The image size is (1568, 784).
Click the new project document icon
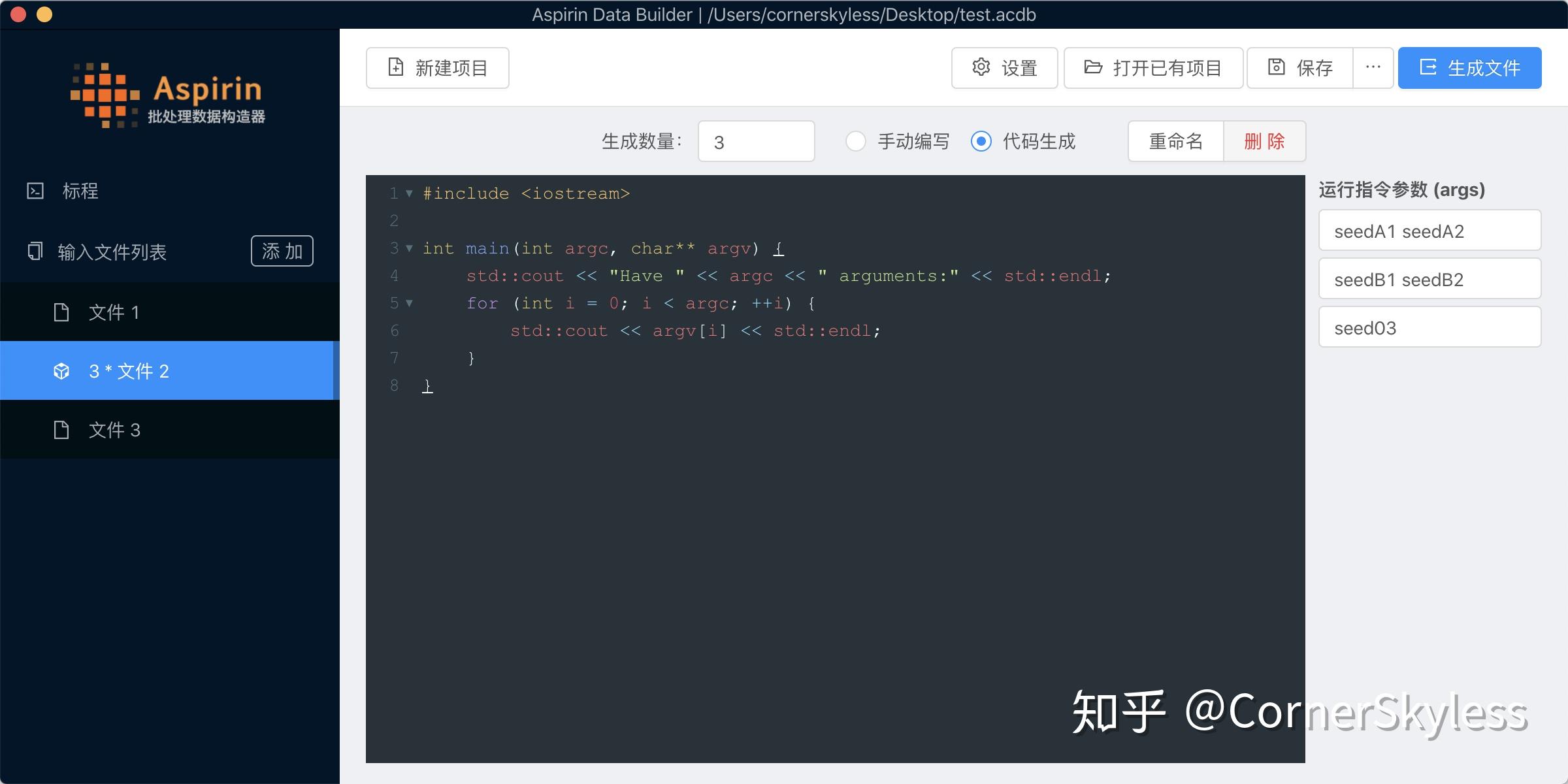(396, 67)
